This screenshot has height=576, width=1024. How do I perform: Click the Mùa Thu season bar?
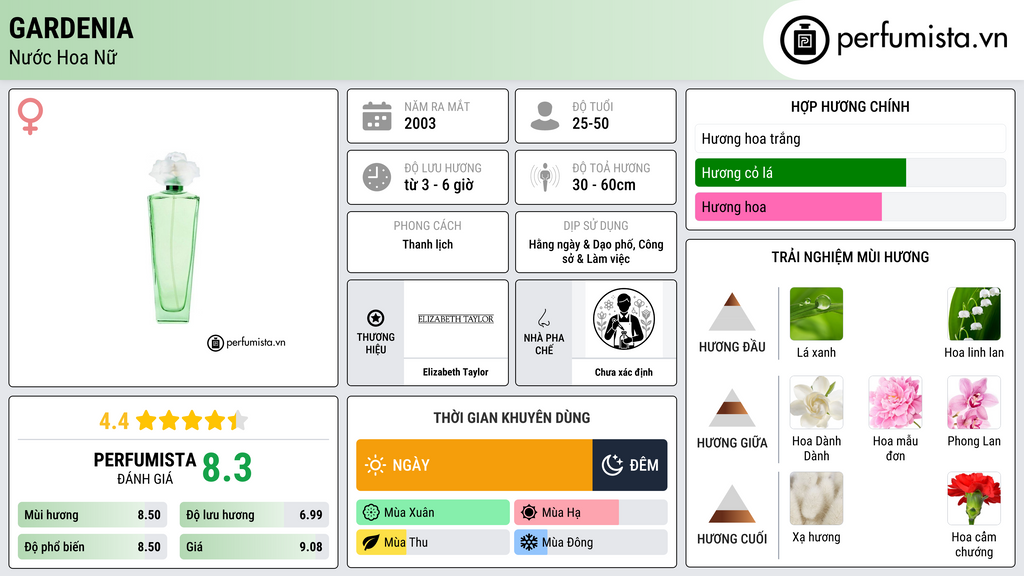pos(433,542)
